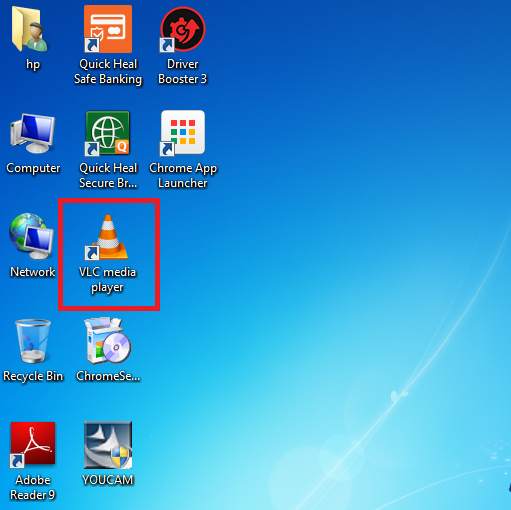Click Quick Heal Secure Browser globe icon
Screen dimensions: 511x510
pyautogui.click(x=107, y=133)
